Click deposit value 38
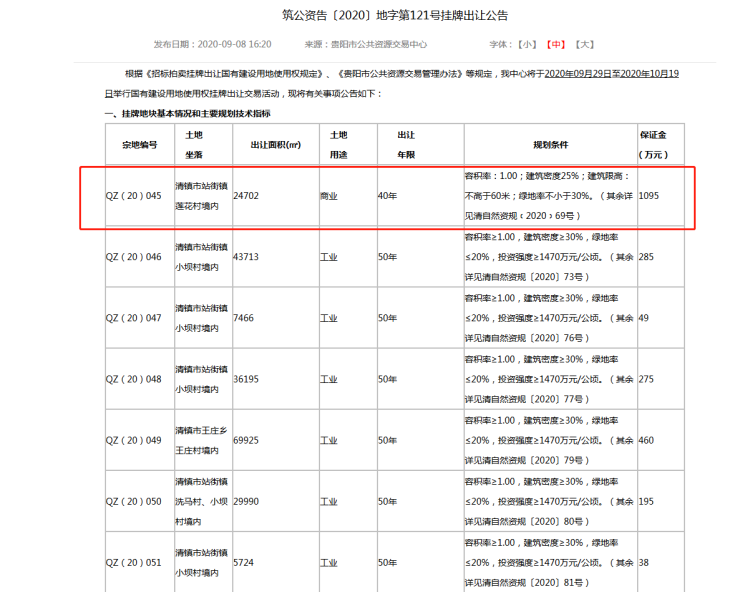740x592 pixels. pos(644,563)
